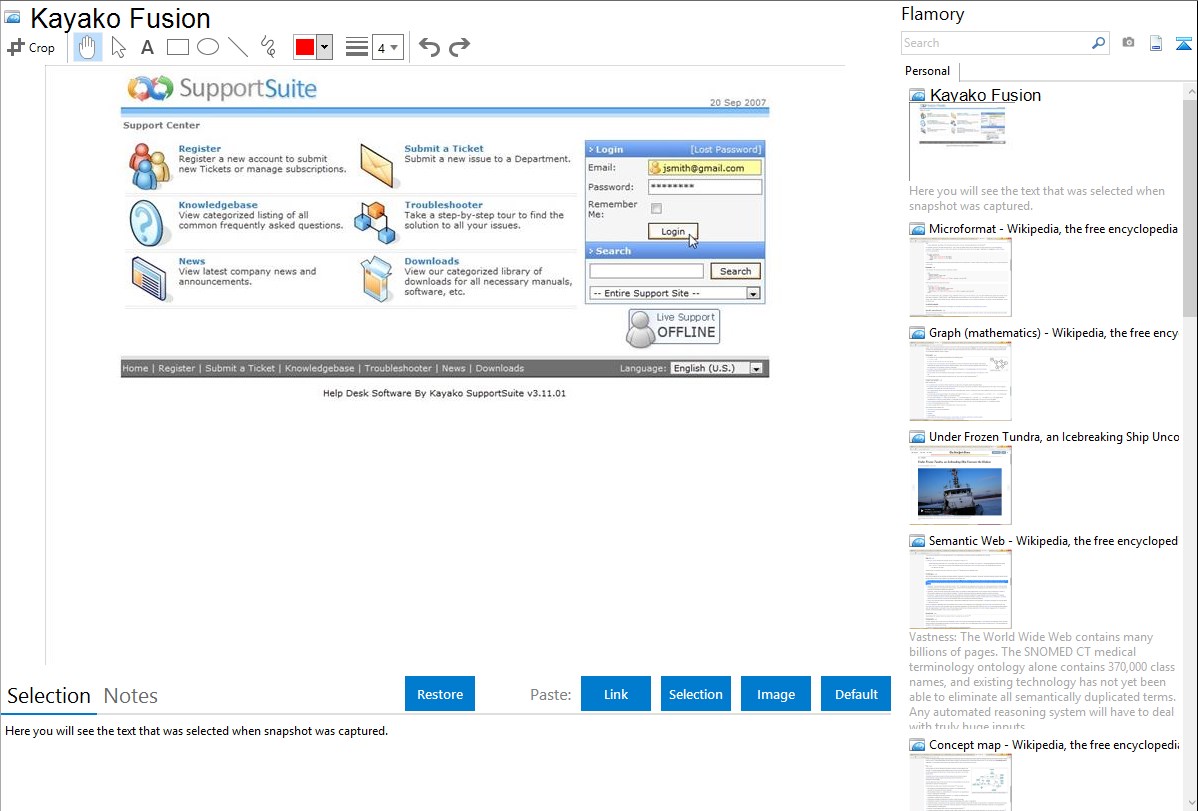1198x811 pixels.
Task: Pick the freehand scribble tool
Action: (x=268, y=47)
